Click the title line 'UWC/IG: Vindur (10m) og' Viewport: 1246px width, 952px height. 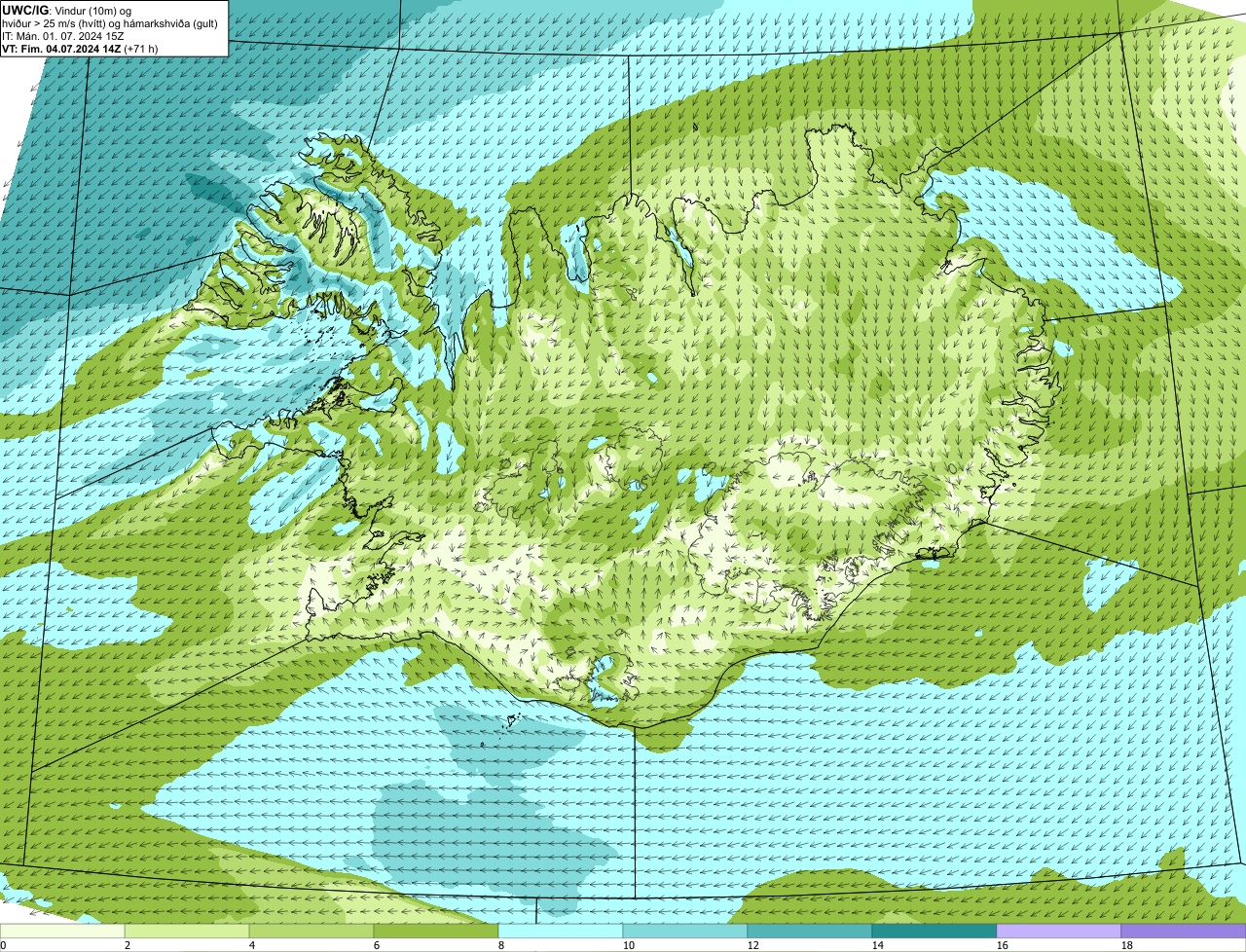67,10
